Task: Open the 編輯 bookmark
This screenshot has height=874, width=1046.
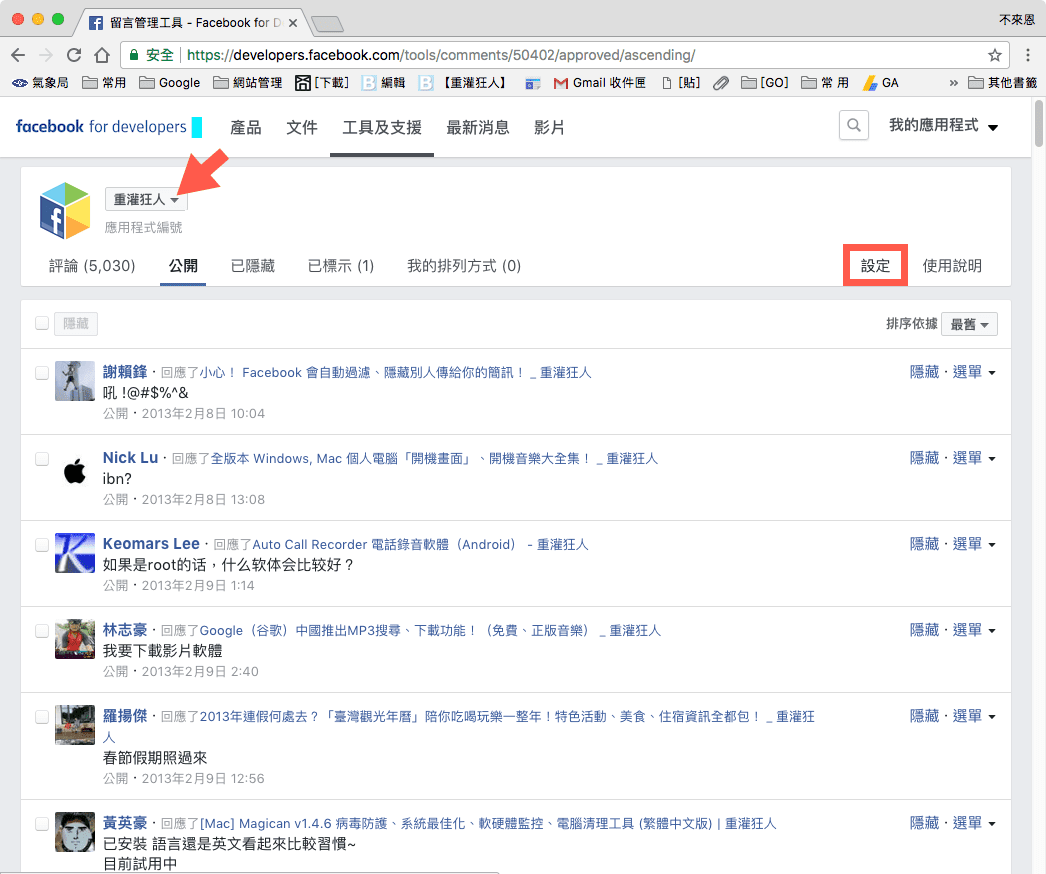Action: pyautogui.click(x=384, y=83)
